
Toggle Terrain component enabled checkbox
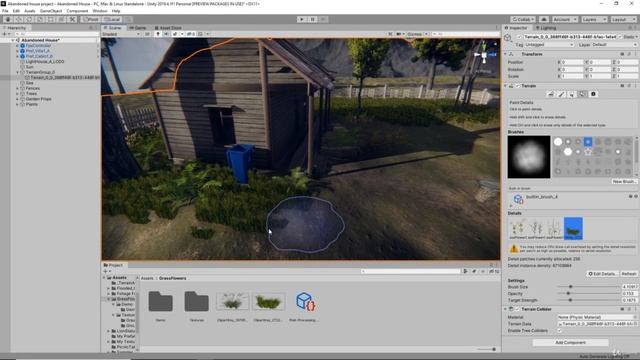518,86
